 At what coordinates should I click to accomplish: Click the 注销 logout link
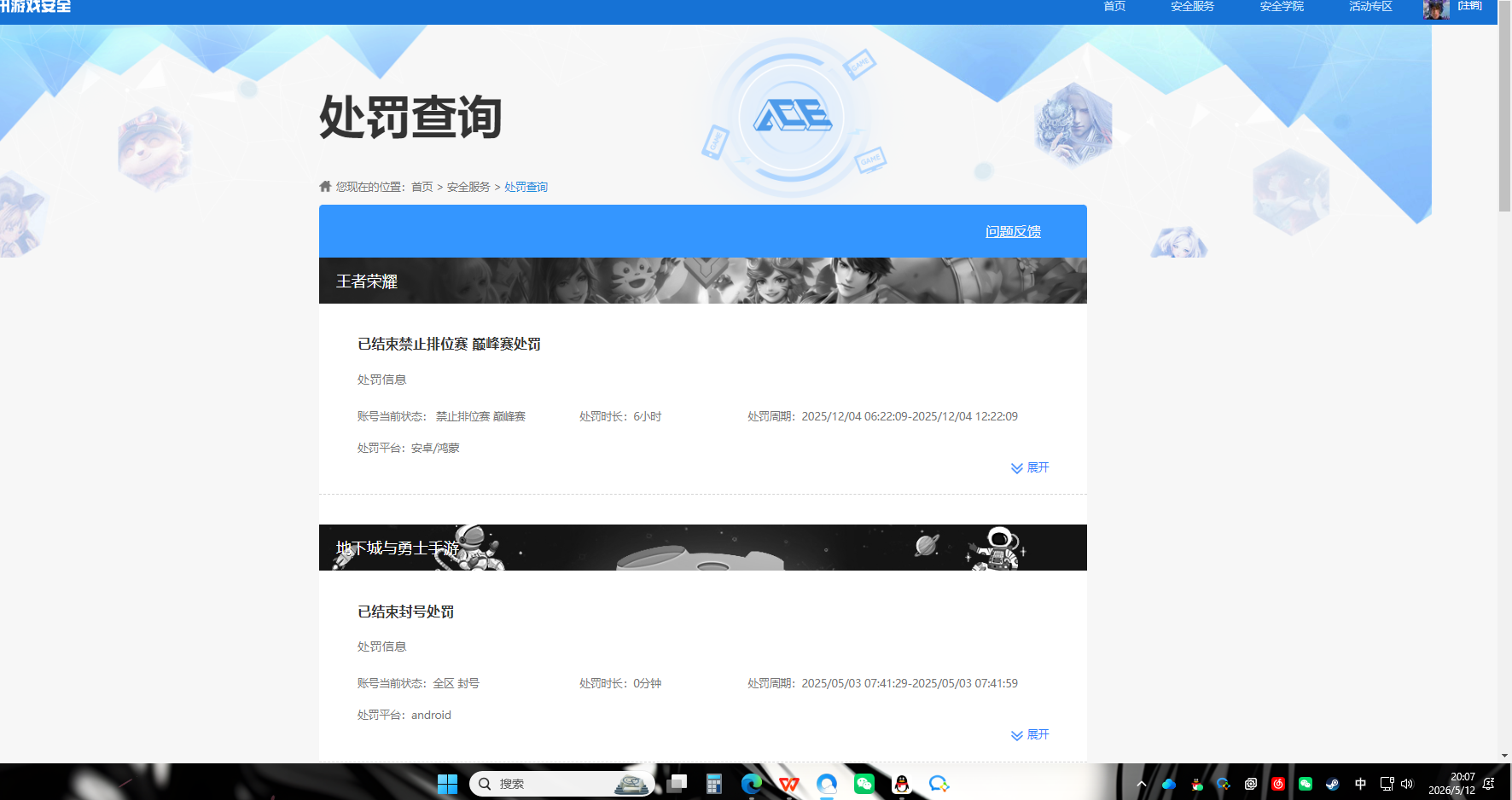pos(1469,6)
